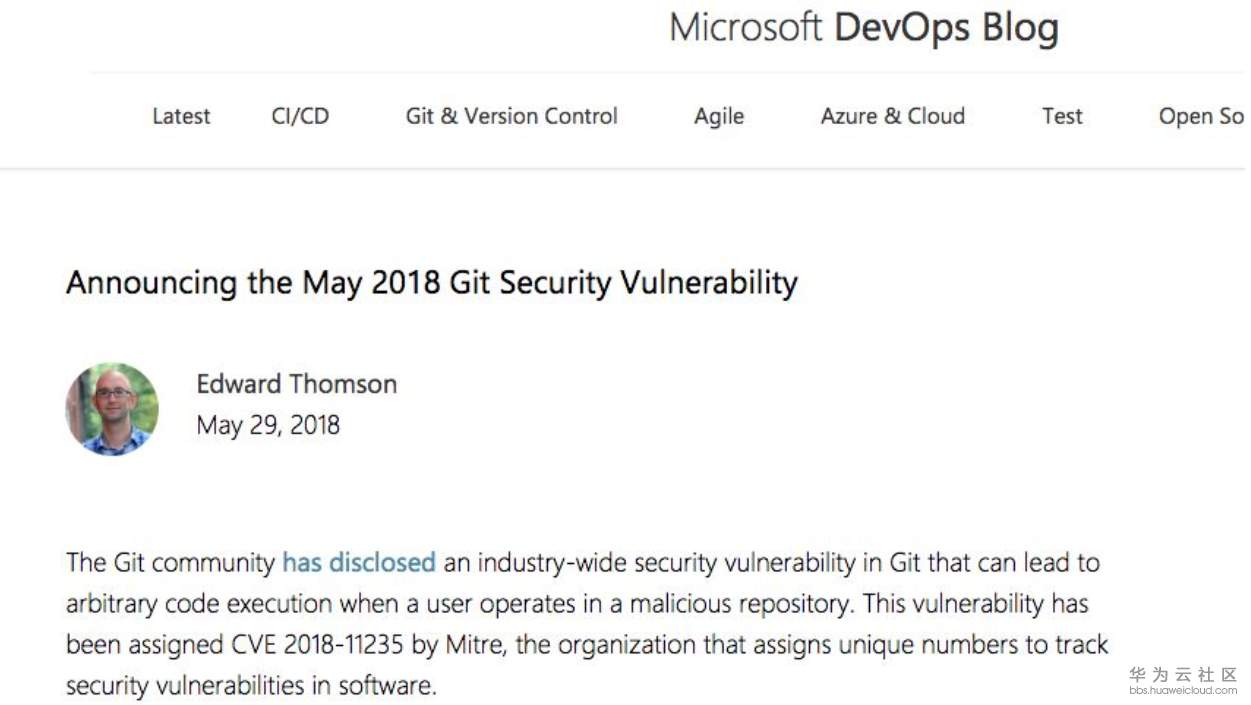
Task: Follow the "has disclosed" hyperlink
Action: coord(359,562)
